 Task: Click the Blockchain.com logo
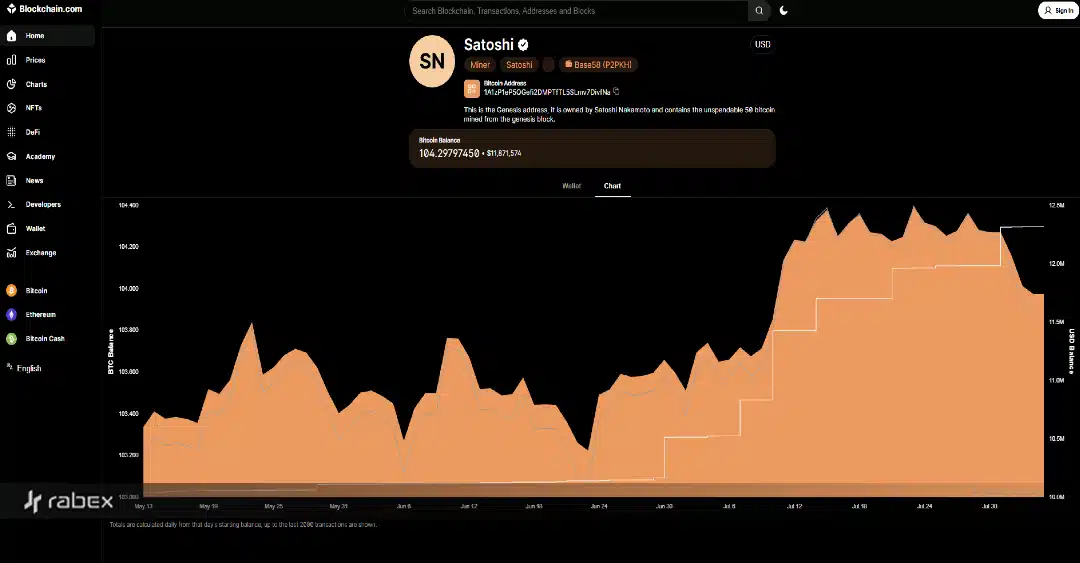[44, 9]
